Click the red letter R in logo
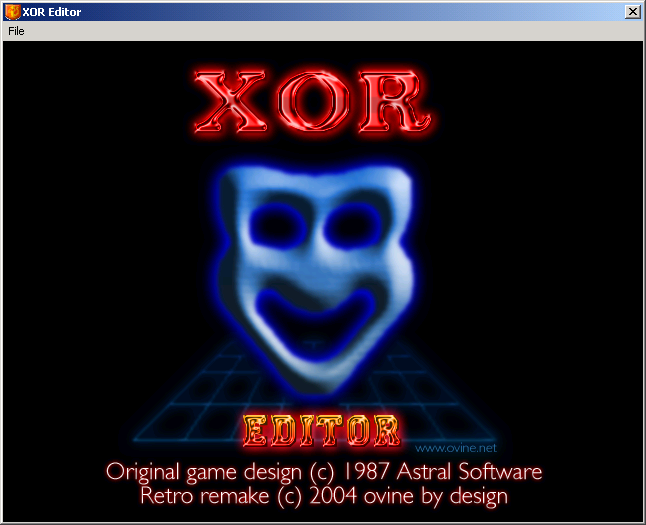Image resolution: width=646 pixels, height=525 pixels. click(x=397, y=102)
